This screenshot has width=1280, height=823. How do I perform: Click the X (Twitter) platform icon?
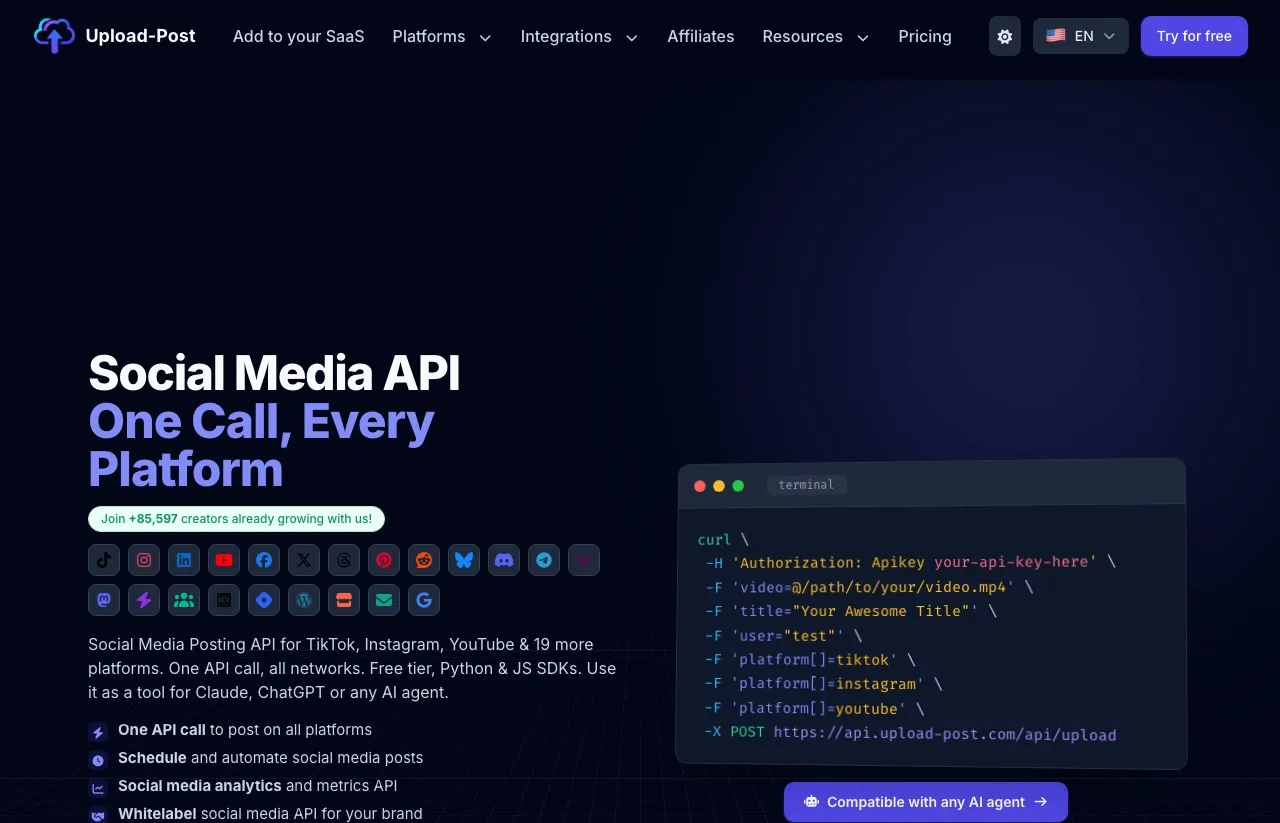tap(304, 560)
